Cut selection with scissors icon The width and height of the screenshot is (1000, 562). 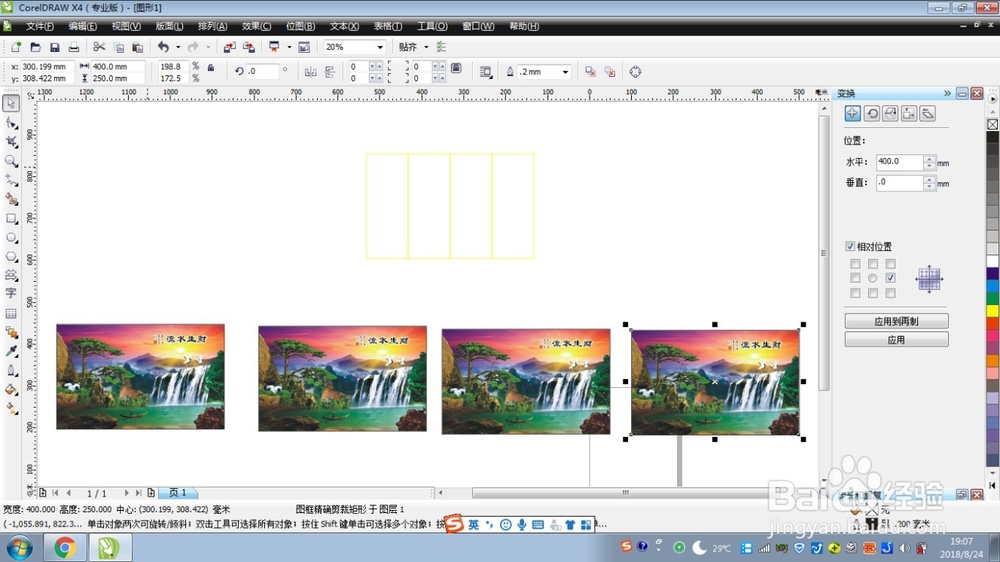99,47
